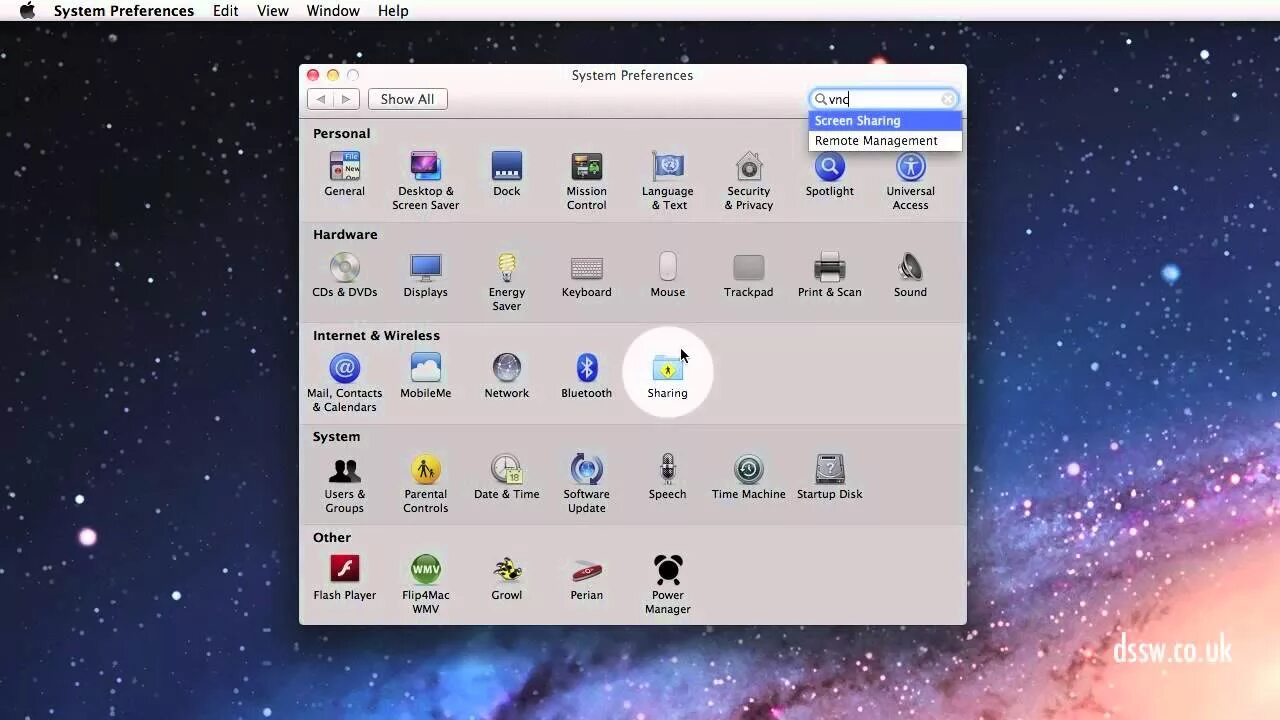Select the Startup Disk icon
The height and width of the screenshot is (720, 1280).
pos(829,470)
